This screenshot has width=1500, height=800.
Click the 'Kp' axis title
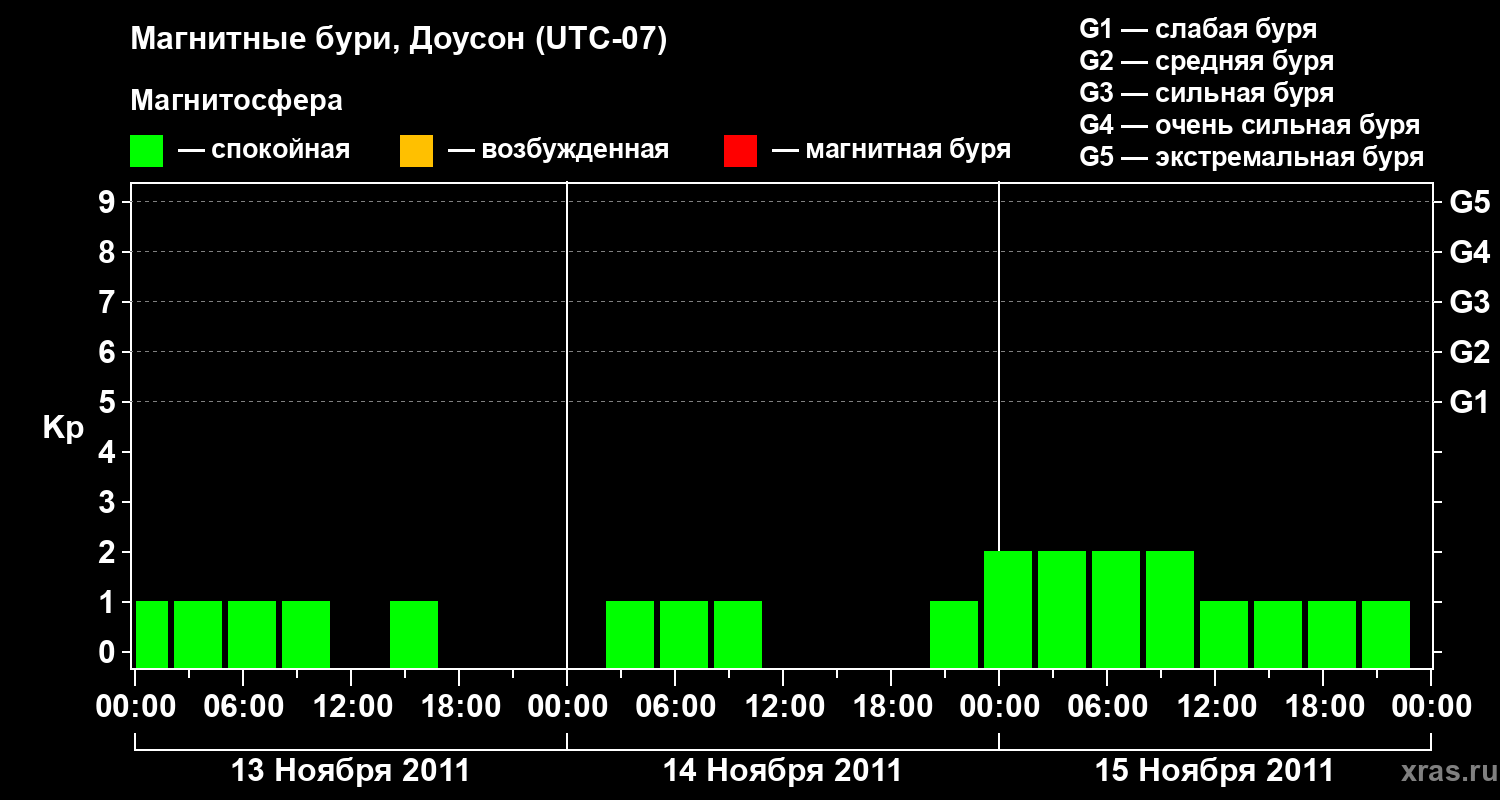pyautogui.click(x=63, y=428)
